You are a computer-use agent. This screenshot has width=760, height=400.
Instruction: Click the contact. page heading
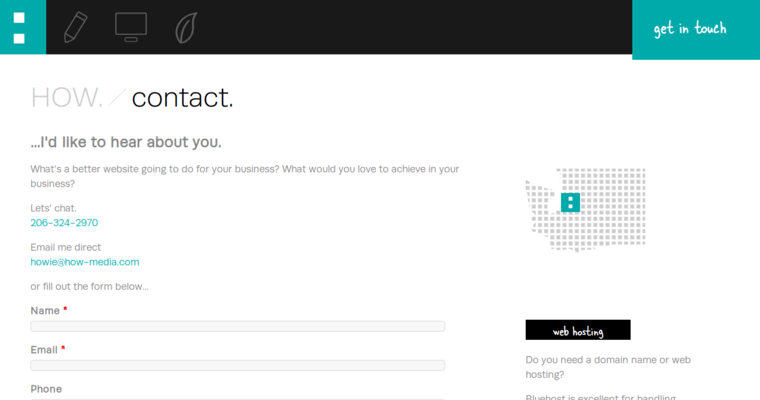(x=182, y=98)
